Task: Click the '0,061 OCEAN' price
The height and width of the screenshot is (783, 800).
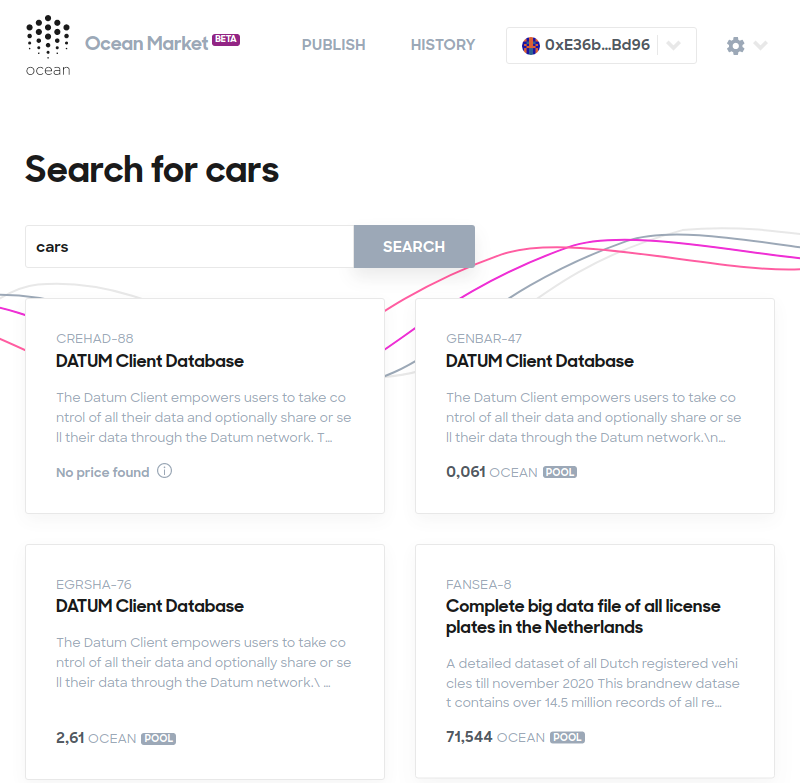Action: (x=492, y=472)
